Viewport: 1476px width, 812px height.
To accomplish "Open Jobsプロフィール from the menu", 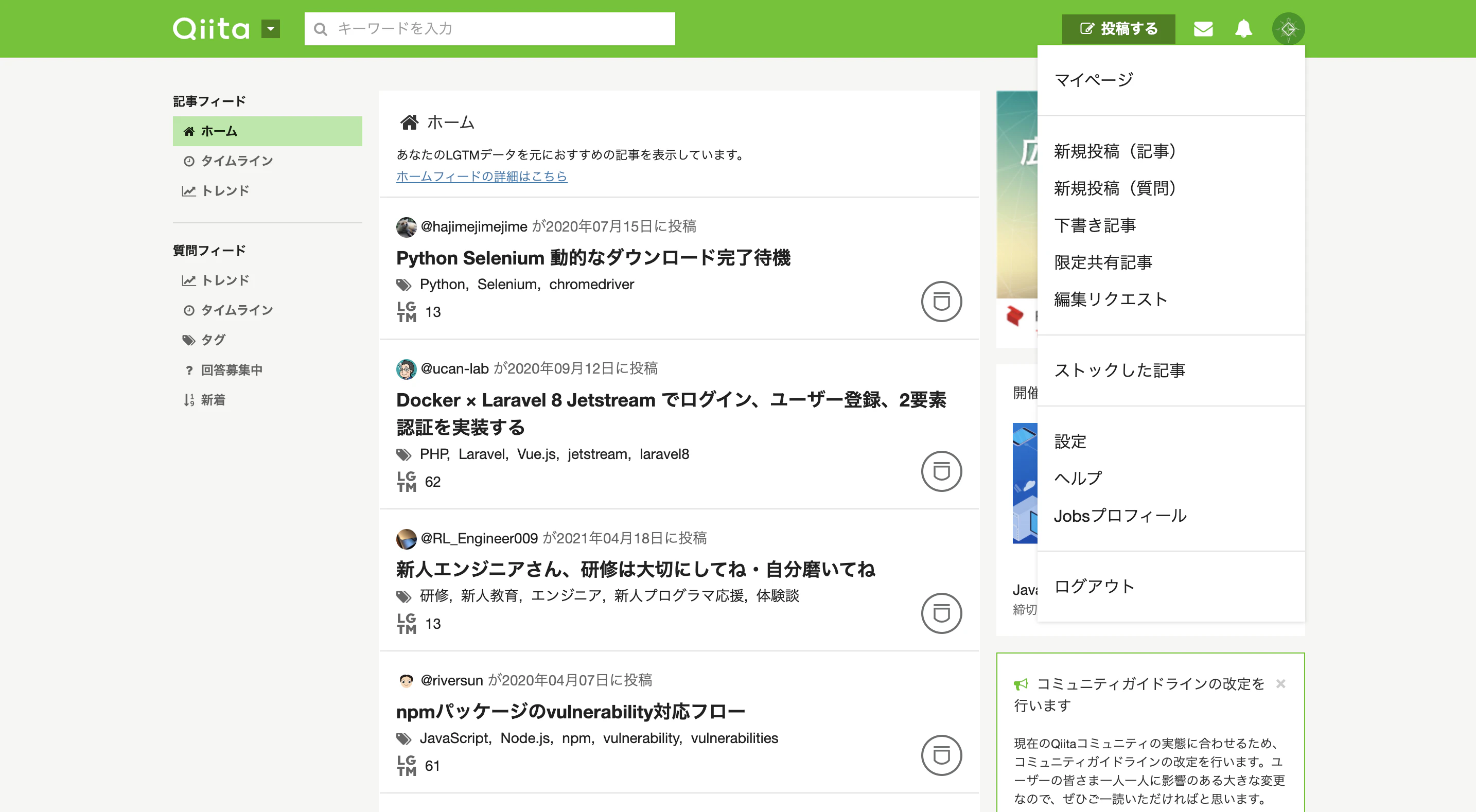I will tap(1120, 516).
